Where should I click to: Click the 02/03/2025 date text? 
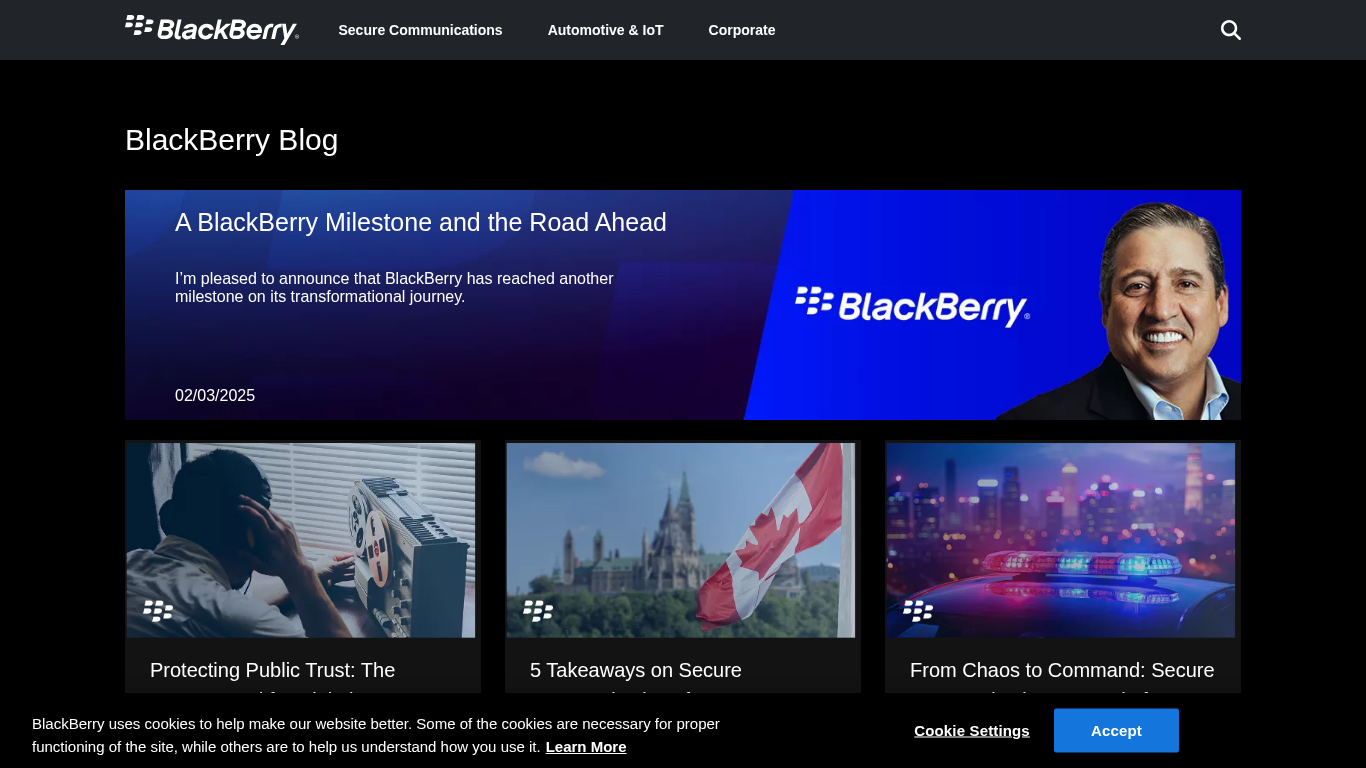point(215,395)
